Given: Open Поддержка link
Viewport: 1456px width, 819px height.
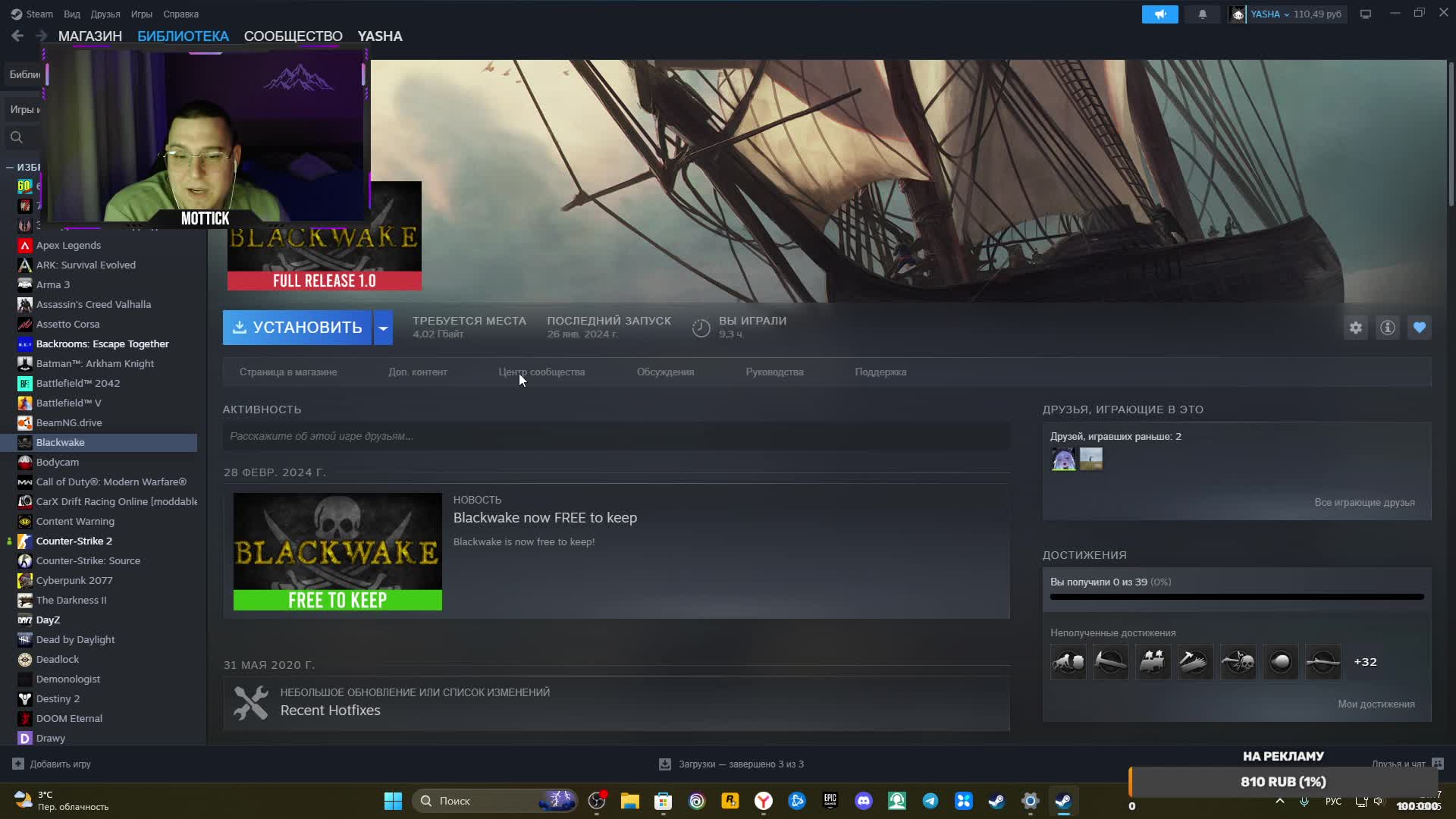Looking at the screenshot, I should click(x=880, y=372).
